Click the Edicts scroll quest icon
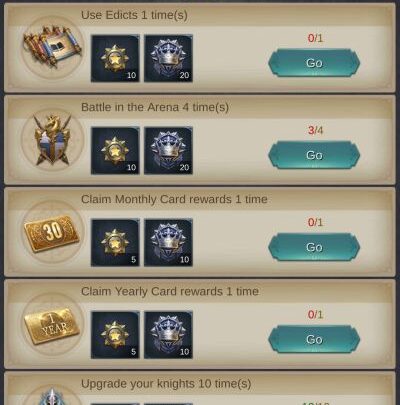This screenshot has height=405, width=400. (x=52, y=47)
